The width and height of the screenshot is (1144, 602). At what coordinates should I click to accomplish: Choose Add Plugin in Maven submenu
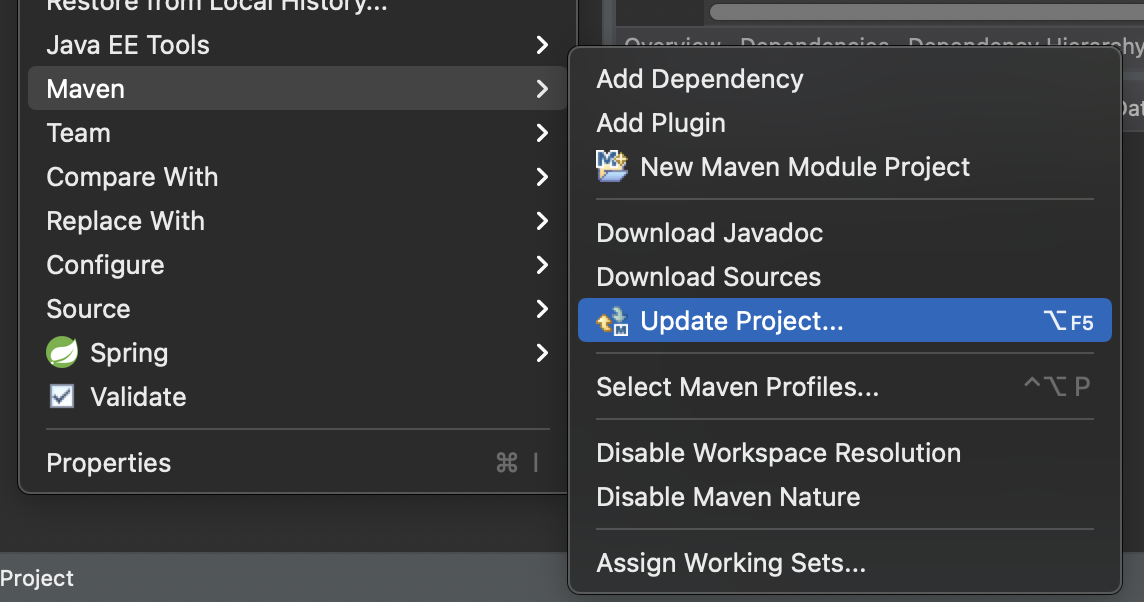click(x=845, y=123)
